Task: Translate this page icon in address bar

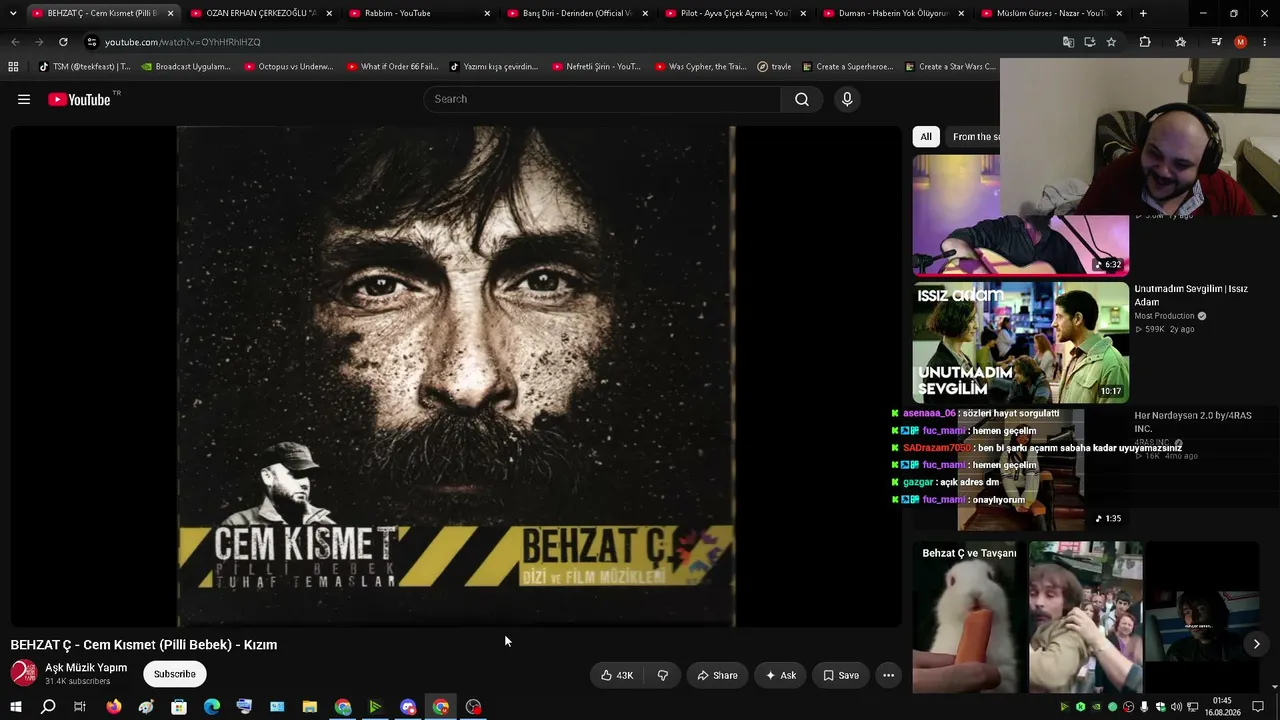Action: 1068,42
